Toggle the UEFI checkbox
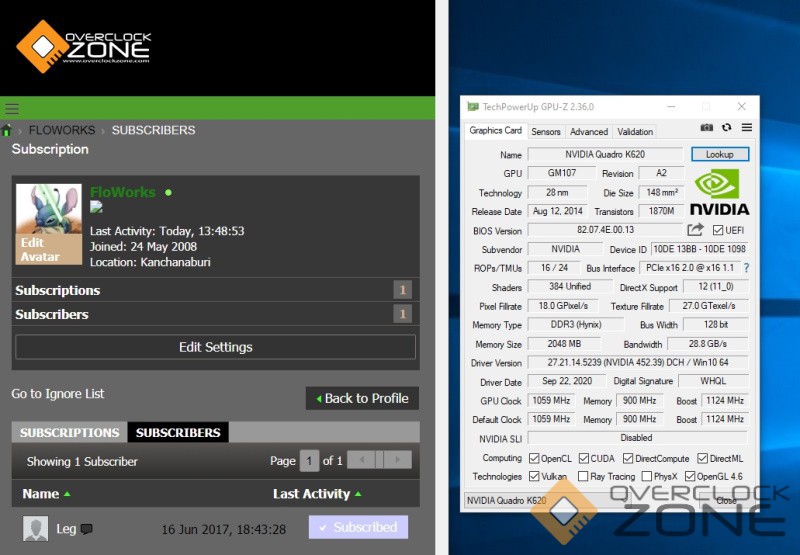The height and width of the screenshot is (555, 800). click(x=718, y=230)
